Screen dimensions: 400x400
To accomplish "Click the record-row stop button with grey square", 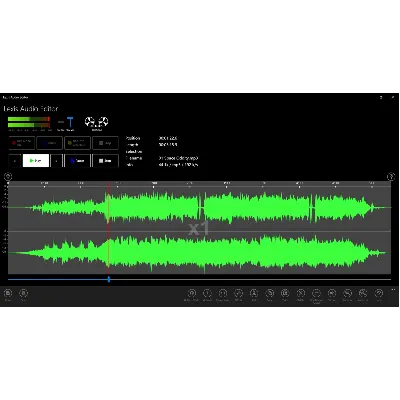I will [x=105, y=143].
